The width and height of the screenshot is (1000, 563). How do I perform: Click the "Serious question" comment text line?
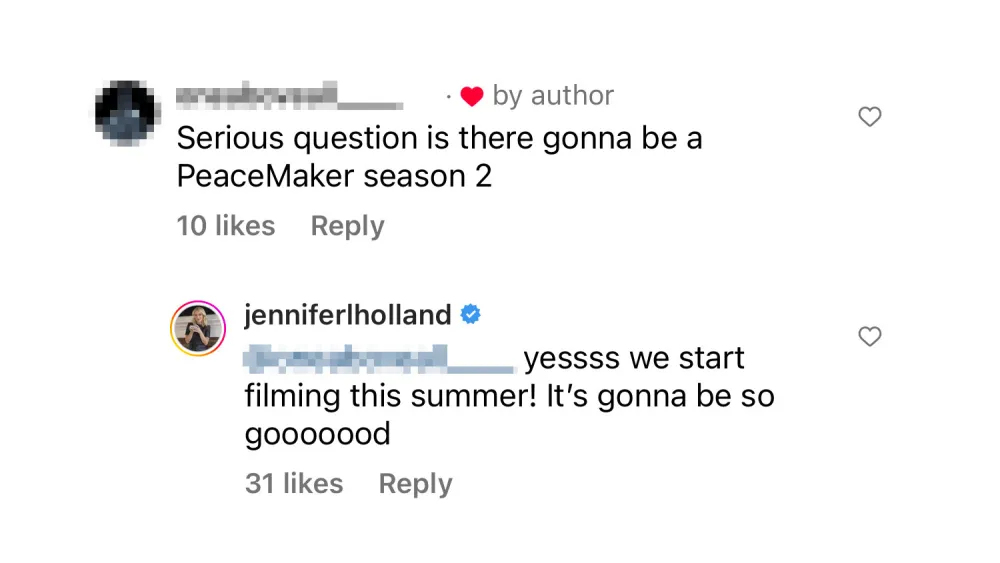pyautogui.click(x=439, y=138)
